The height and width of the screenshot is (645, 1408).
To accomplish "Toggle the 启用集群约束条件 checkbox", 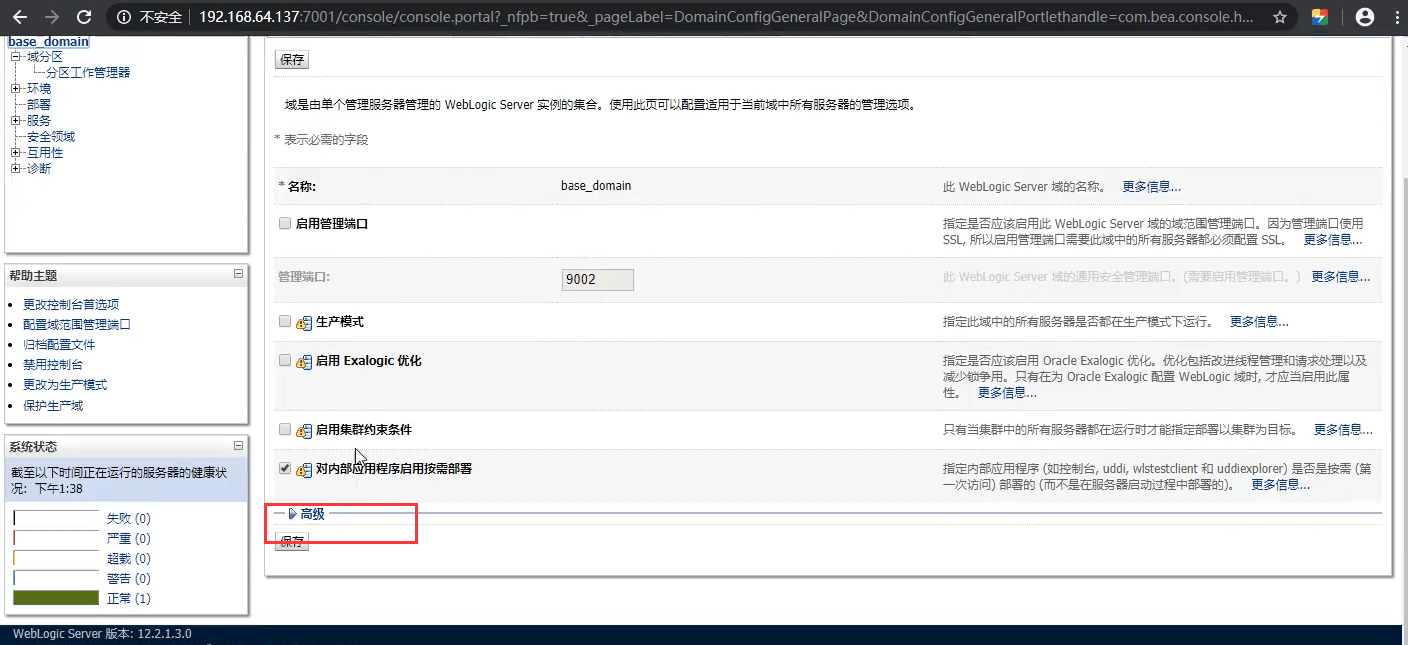I will [285, 429].
